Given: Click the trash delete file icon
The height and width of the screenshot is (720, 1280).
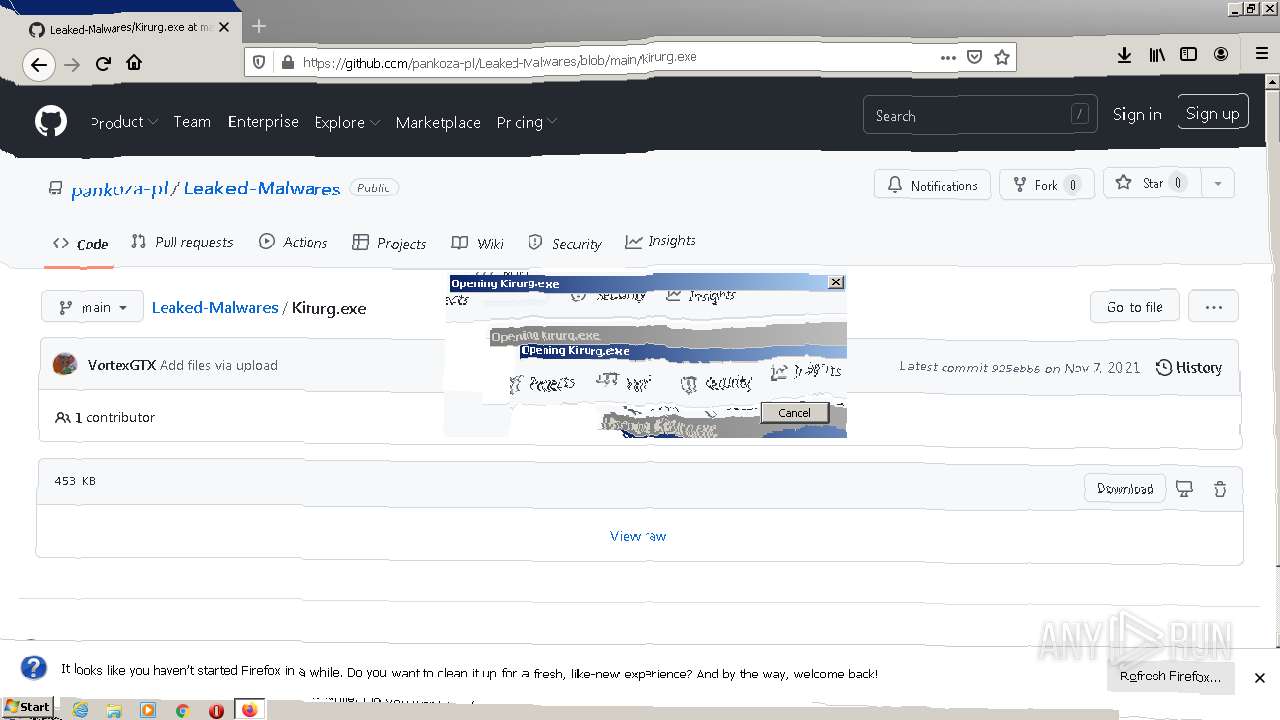Looking at the screenshot, I should tap(1220, 489).
